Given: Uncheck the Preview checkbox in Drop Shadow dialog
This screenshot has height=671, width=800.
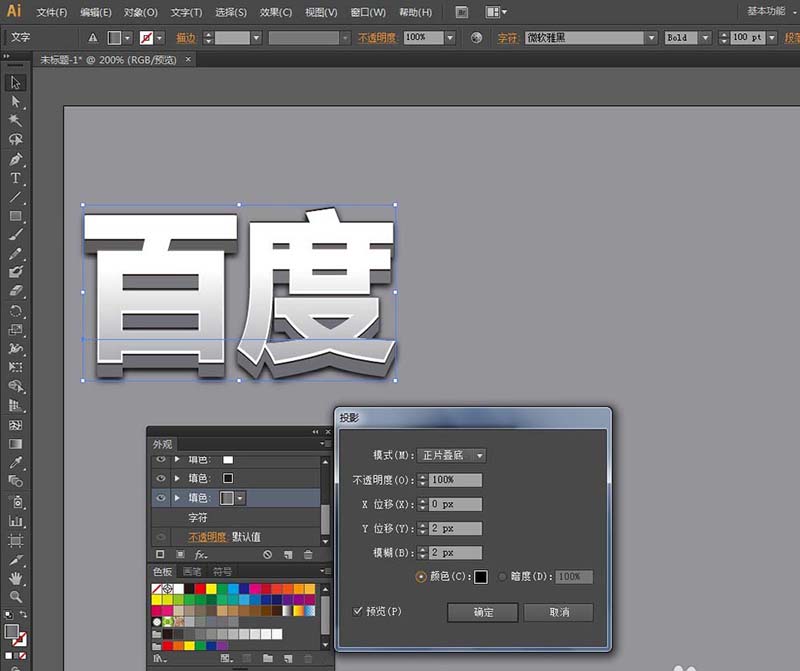Looking at the screenshot, I should [x=358, y=611].
